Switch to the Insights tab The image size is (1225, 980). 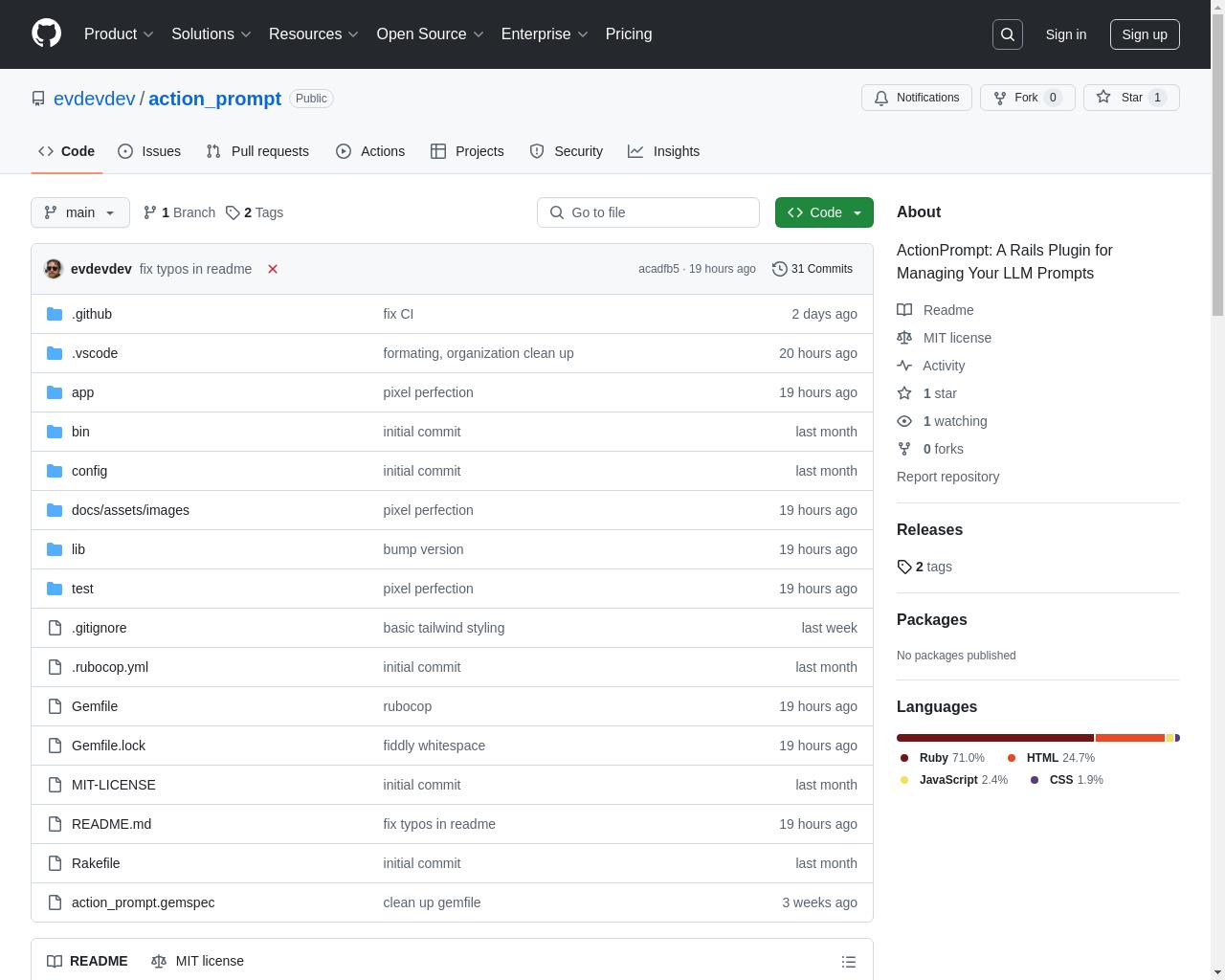[664, 151]
